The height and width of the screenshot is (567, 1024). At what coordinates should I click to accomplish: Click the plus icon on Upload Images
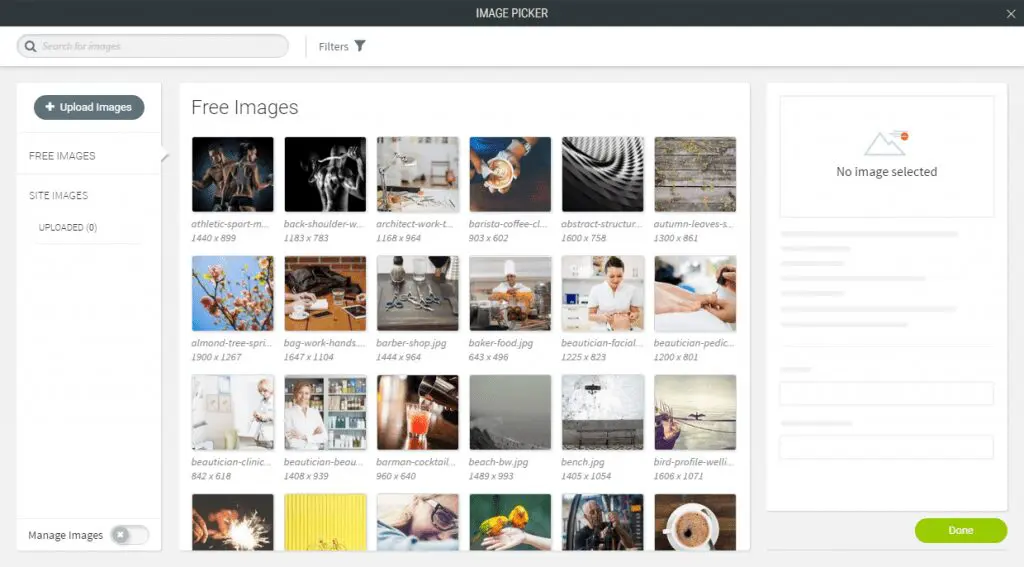[x=50, y=106]
